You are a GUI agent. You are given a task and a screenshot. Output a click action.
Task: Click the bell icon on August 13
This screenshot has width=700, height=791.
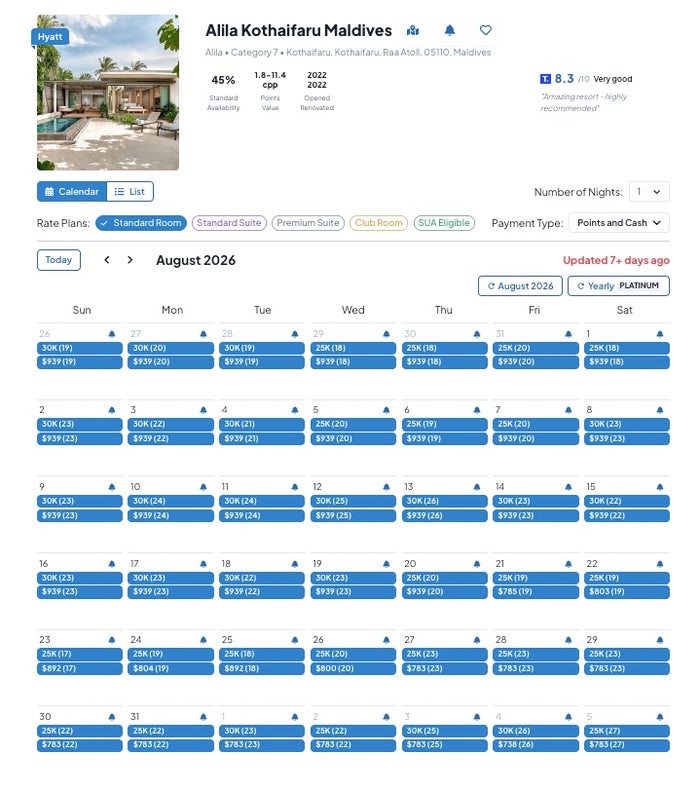click(x=477, y=487)
